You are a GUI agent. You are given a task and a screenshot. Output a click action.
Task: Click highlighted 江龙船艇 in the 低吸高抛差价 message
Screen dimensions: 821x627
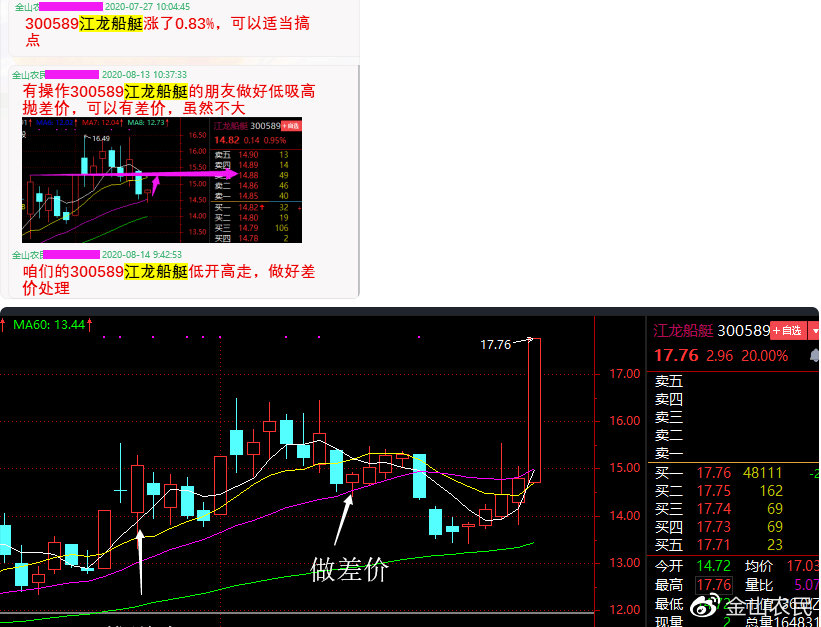click(156, 92)
